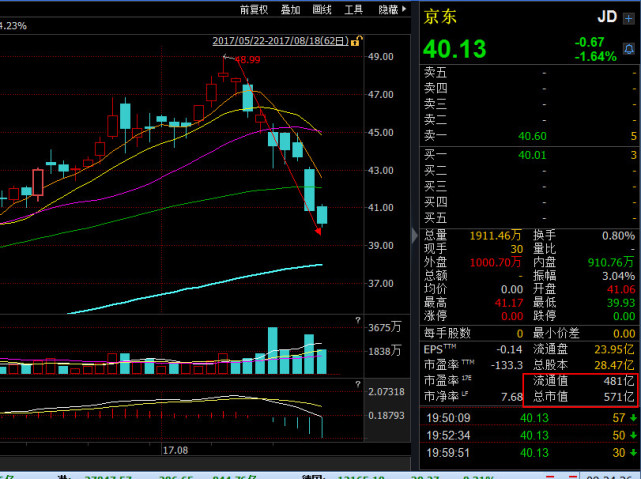Image resolution: width=641 pixels, height=479 pixels.
Task: Toggle 前复权 price adjustment mode
Action: tap(254, 9)
